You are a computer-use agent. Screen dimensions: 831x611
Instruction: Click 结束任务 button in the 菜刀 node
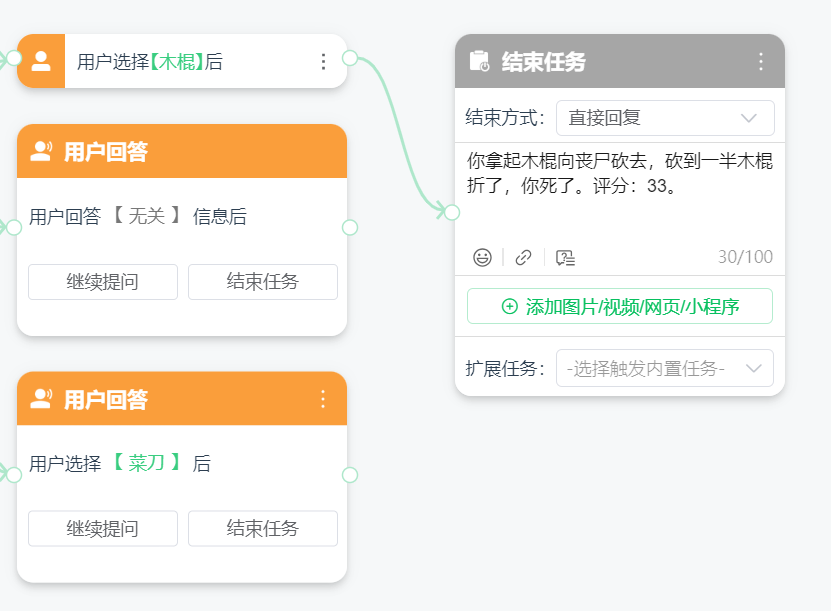(x=263, y=529)
